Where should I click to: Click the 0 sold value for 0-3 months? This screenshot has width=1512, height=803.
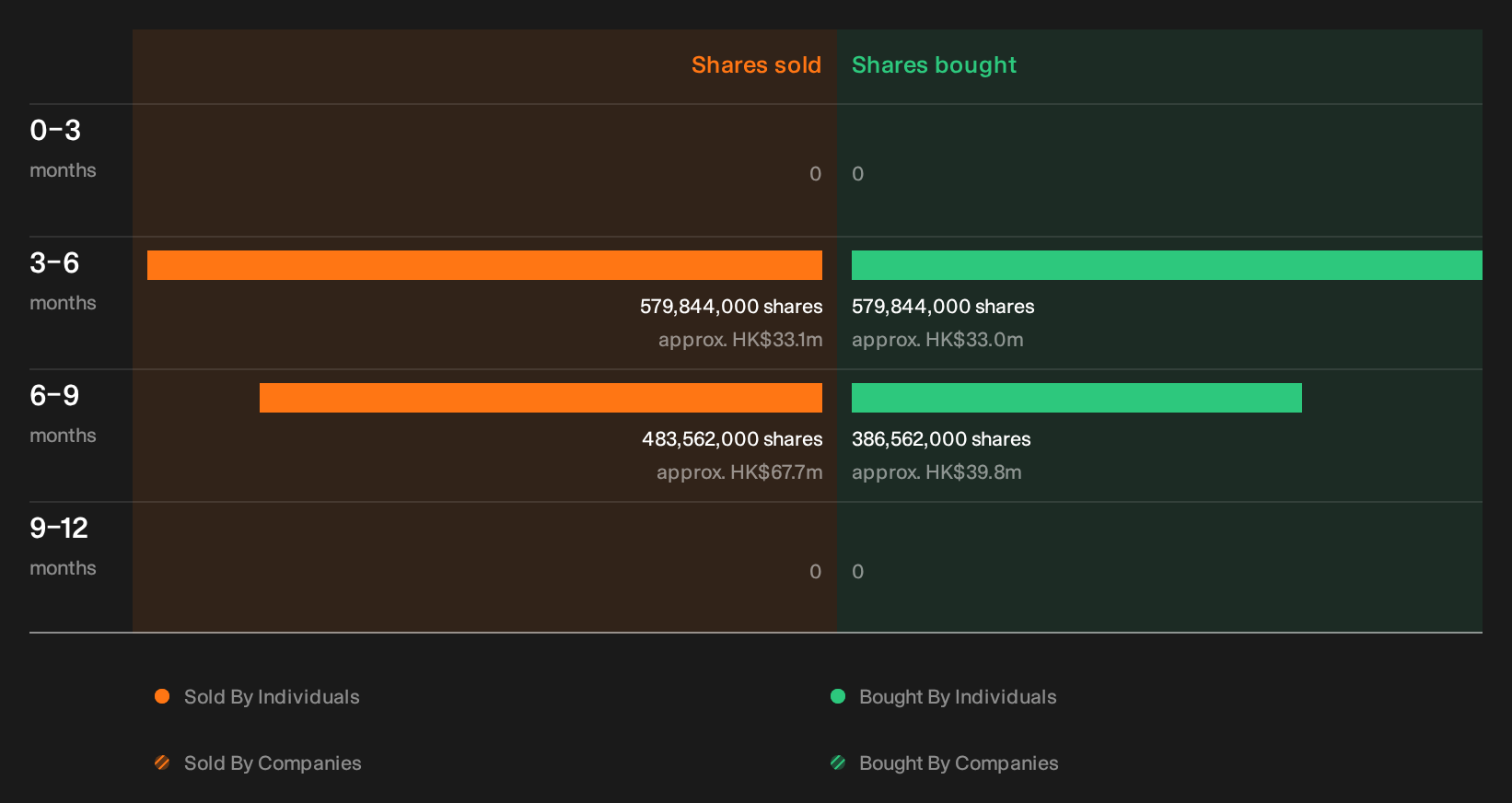point(815,174)
